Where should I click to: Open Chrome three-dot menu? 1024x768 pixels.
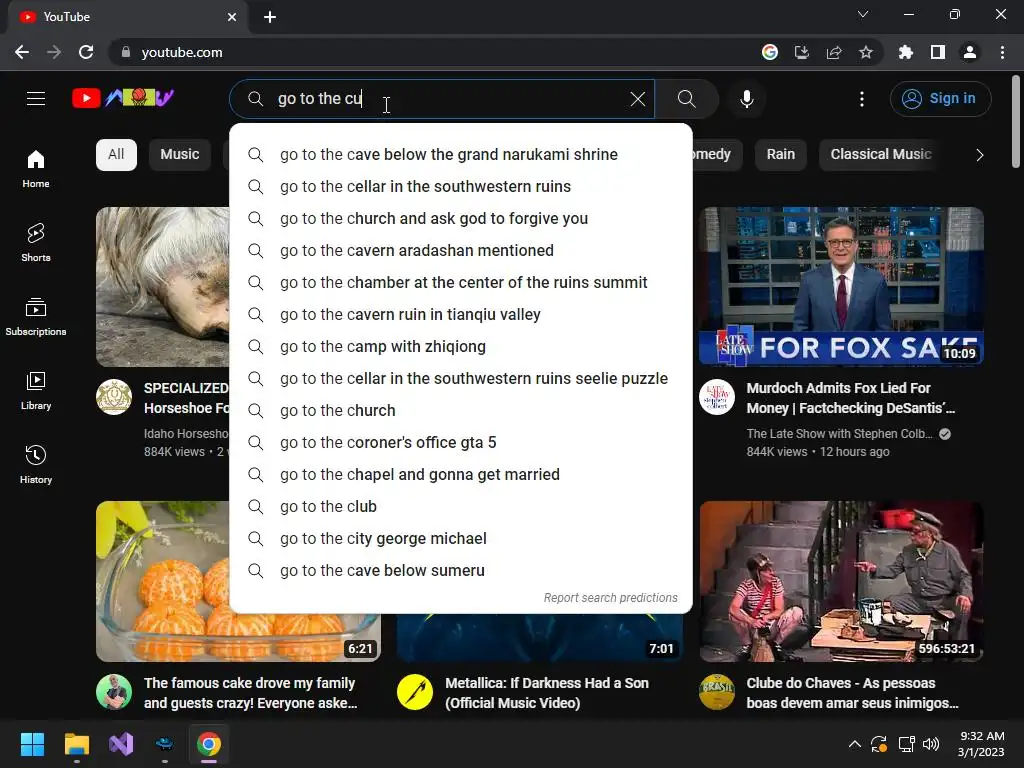point(1002,52)
